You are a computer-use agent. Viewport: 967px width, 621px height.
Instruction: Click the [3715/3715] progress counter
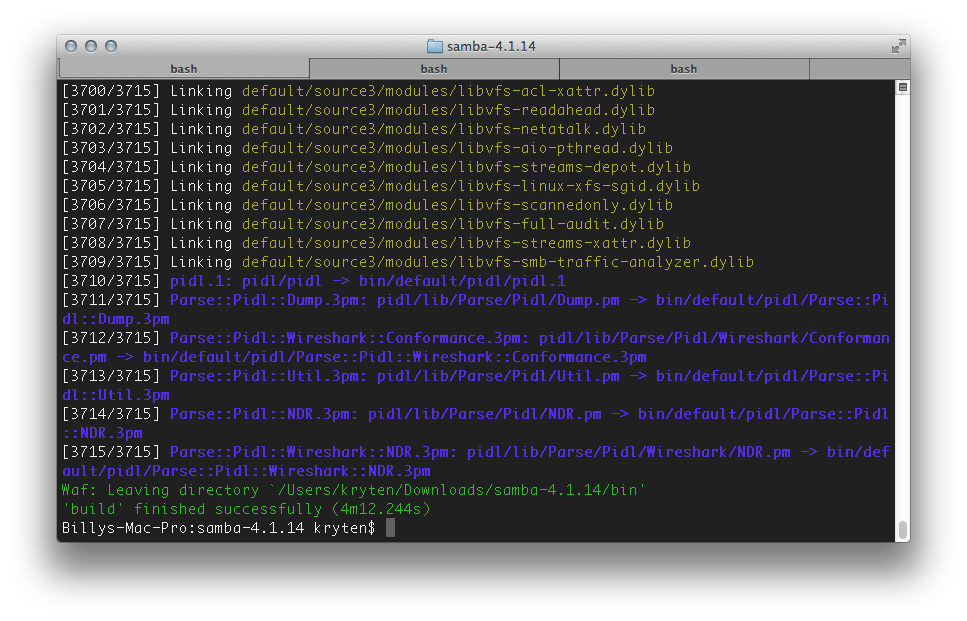click(x=111, y=453)
